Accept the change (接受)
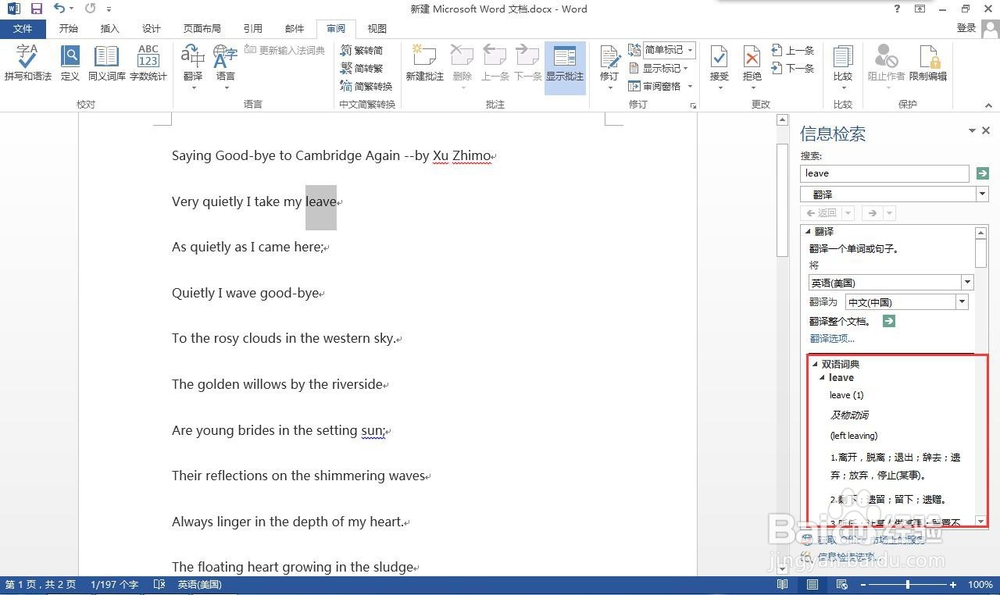1000x595 pixels. 719,66
